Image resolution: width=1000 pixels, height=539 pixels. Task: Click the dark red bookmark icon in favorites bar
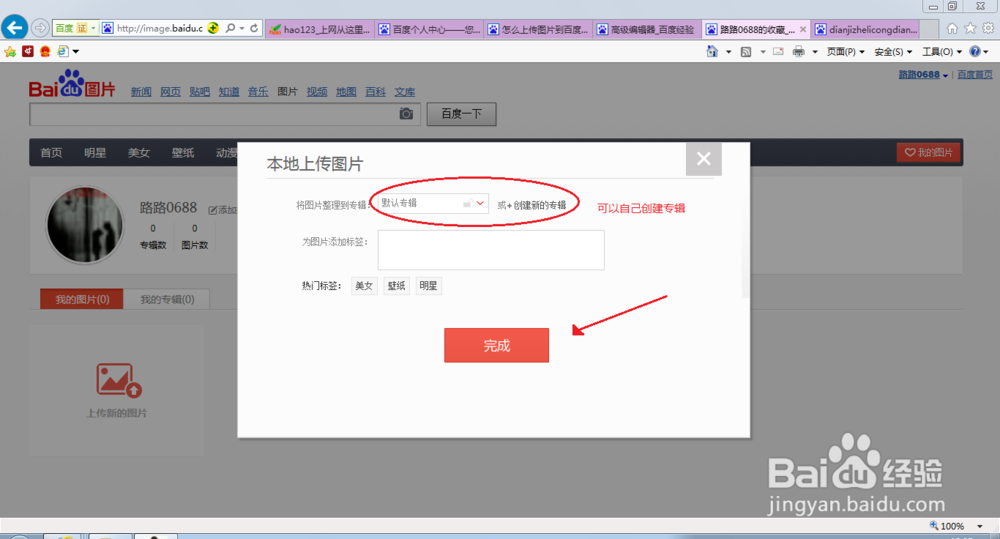click(x=27, y=51)
